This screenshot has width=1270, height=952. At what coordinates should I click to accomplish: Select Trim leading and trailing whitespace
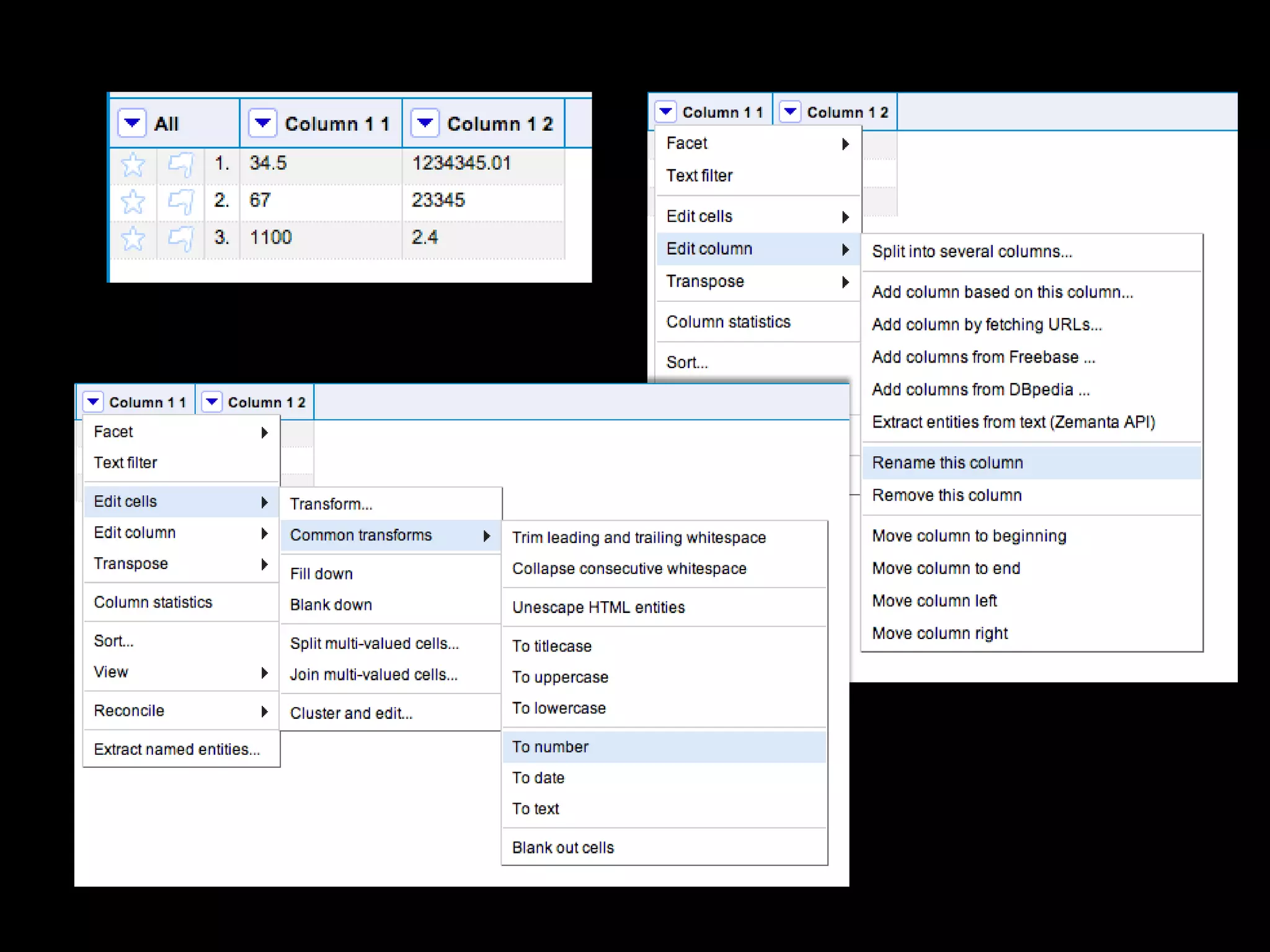pos(639,537)
